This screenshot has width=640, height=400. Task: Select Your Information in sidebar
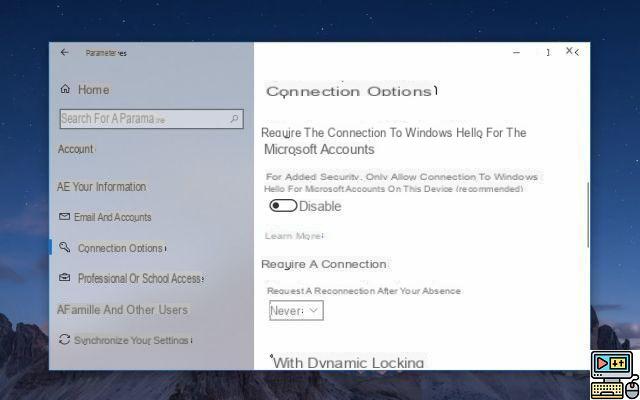(x=102, y=187)
